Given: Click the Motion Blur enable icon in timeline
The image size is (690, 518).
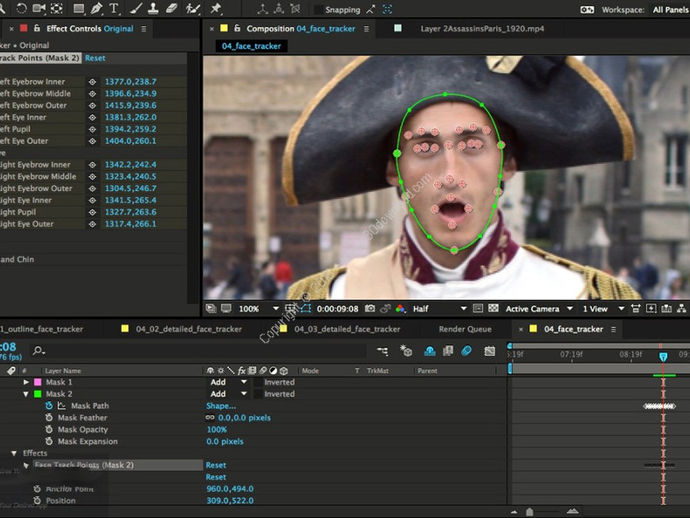Looking at the screenshot, I should (x=466, y=351).
